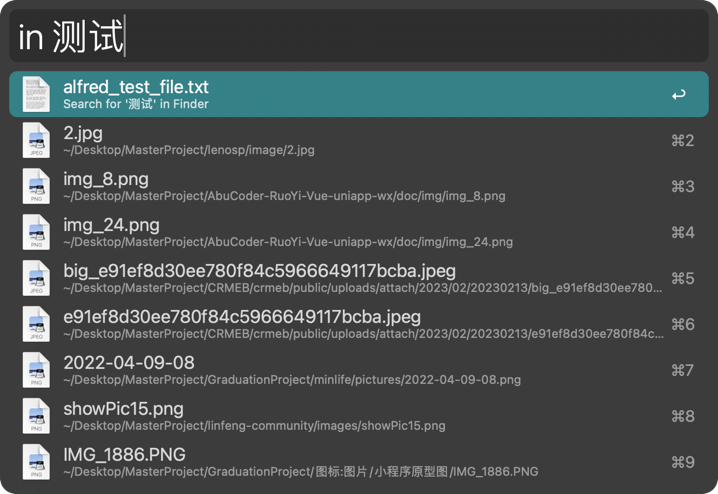Select the img_8.png result row
The image size is (718, 494).
106,179
